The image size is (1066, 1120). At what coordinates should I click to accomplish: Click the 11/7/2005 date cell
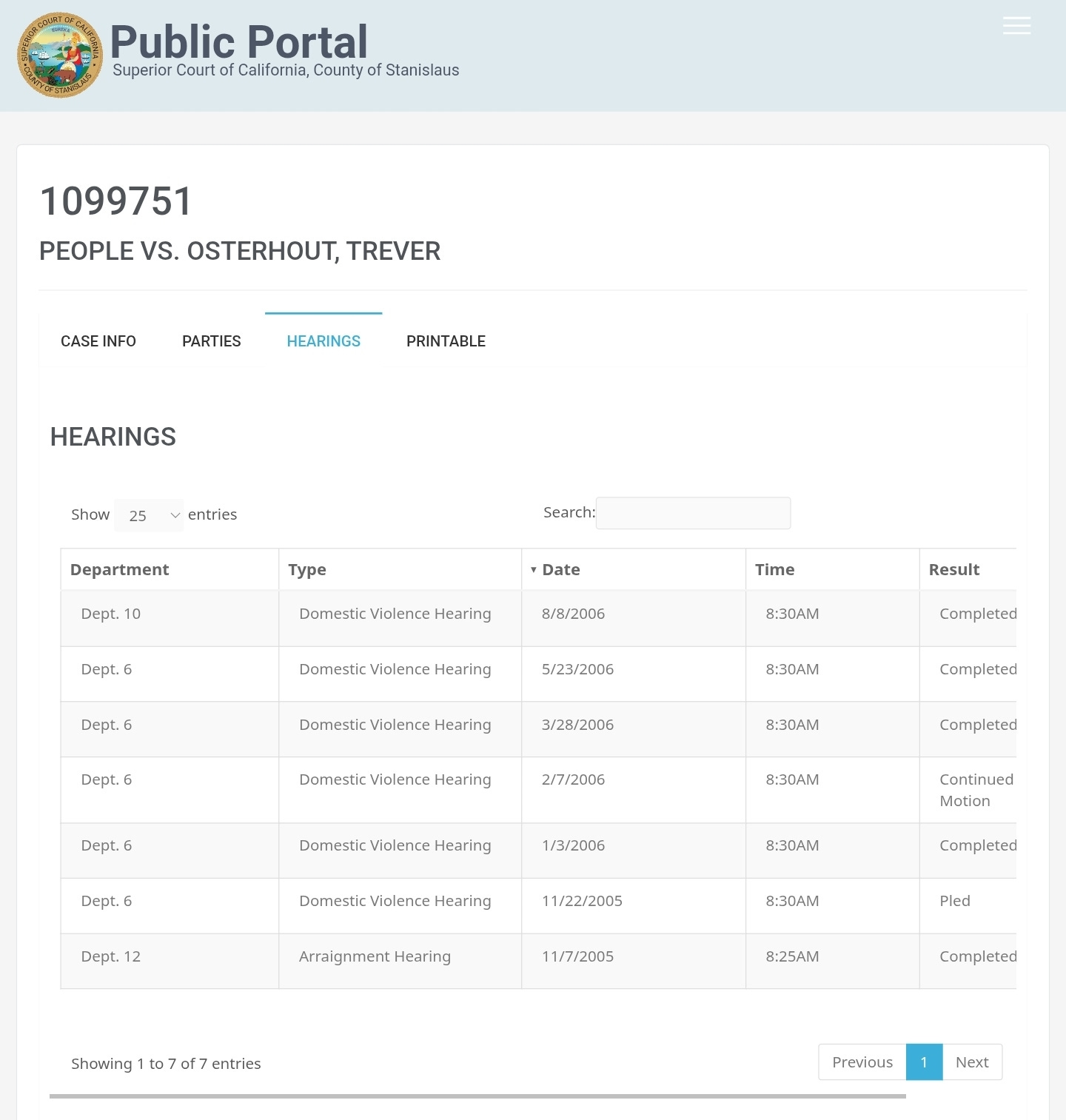pyautogui.click(x=634, y=961)
